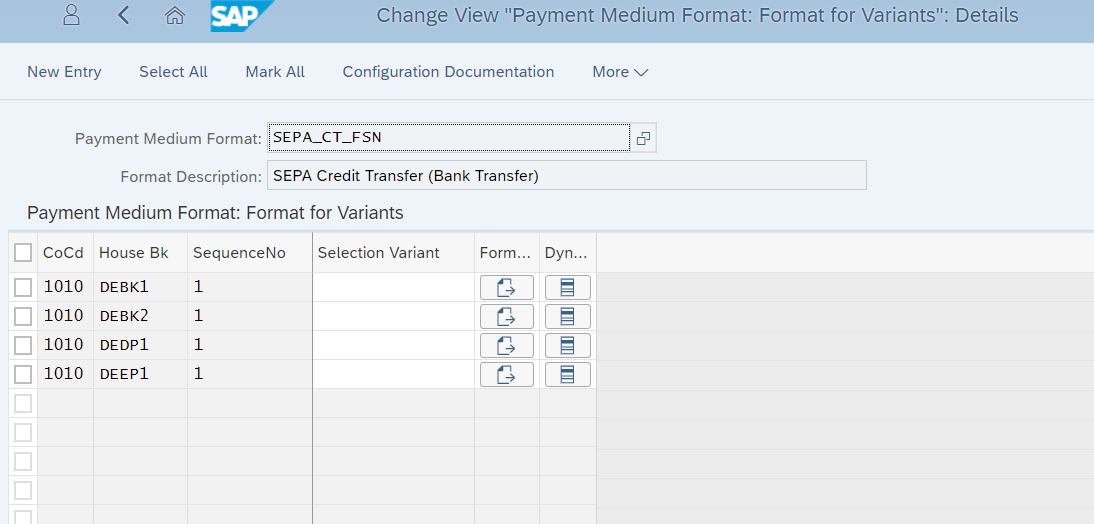Viewport: 1094px width, 524px height.
Task: Click company code 1010 in DEBK2 row
Action: click(x=65, y=316)
